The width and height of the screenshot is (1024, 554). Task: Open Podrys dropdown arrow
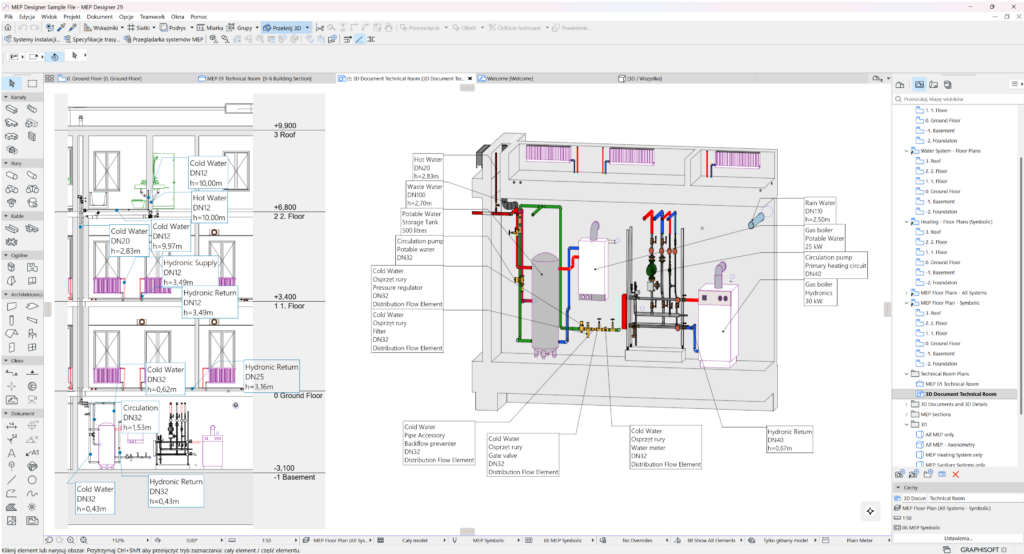point(192,28)
